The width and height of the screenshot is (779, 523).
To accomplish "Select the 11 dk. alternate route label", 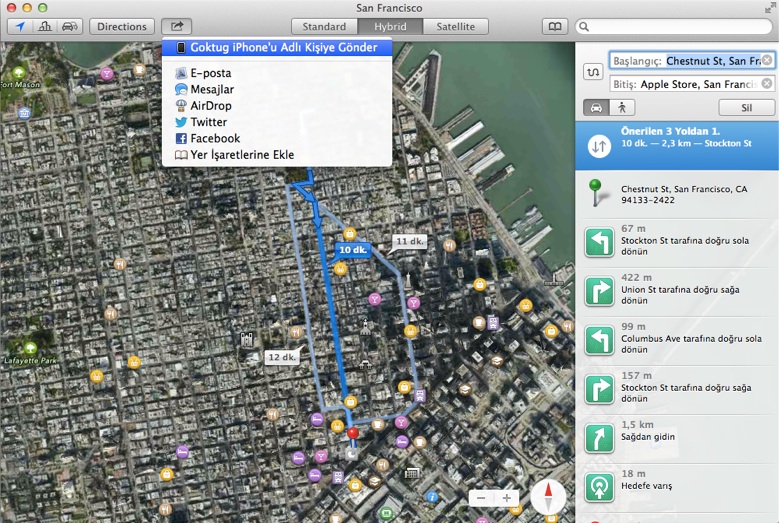I will 409,241.
